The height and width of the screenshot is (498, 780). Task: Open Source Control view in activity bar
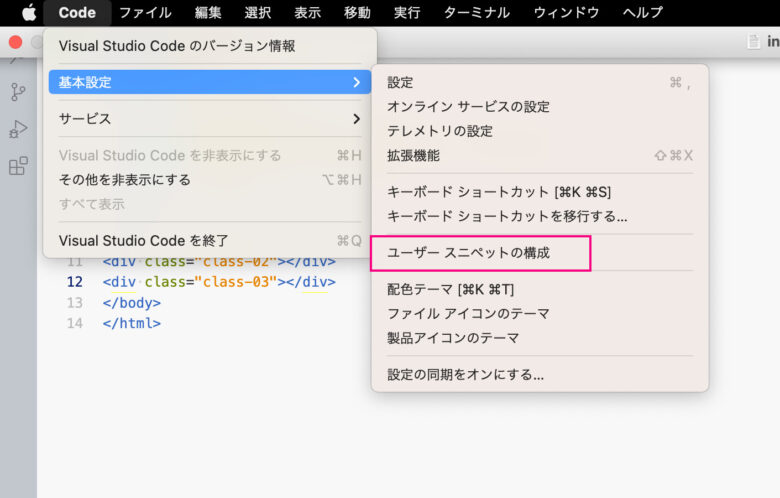click(18, 92)
